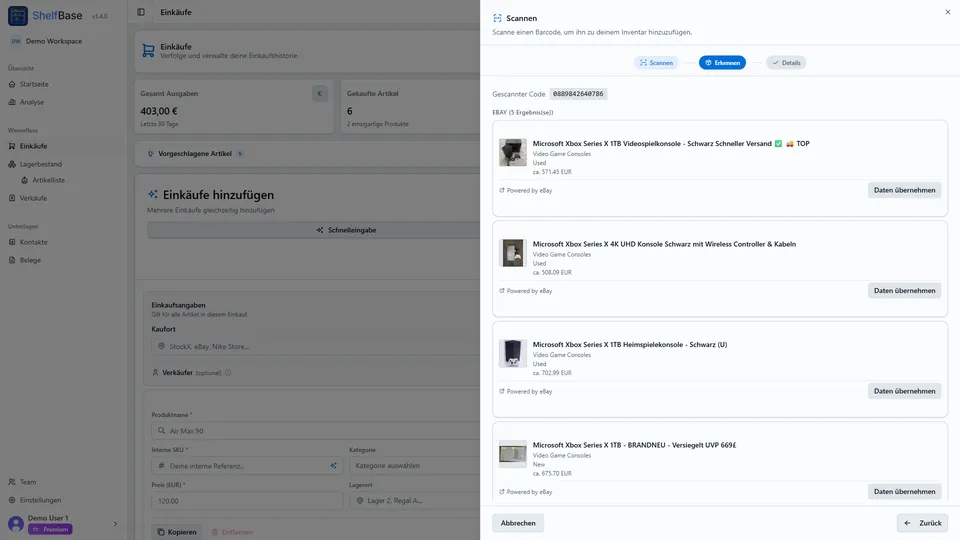Viewport: 960px width, 540px height.
Task: Click the Verkäufer info icon
Action: coord(228,373)
